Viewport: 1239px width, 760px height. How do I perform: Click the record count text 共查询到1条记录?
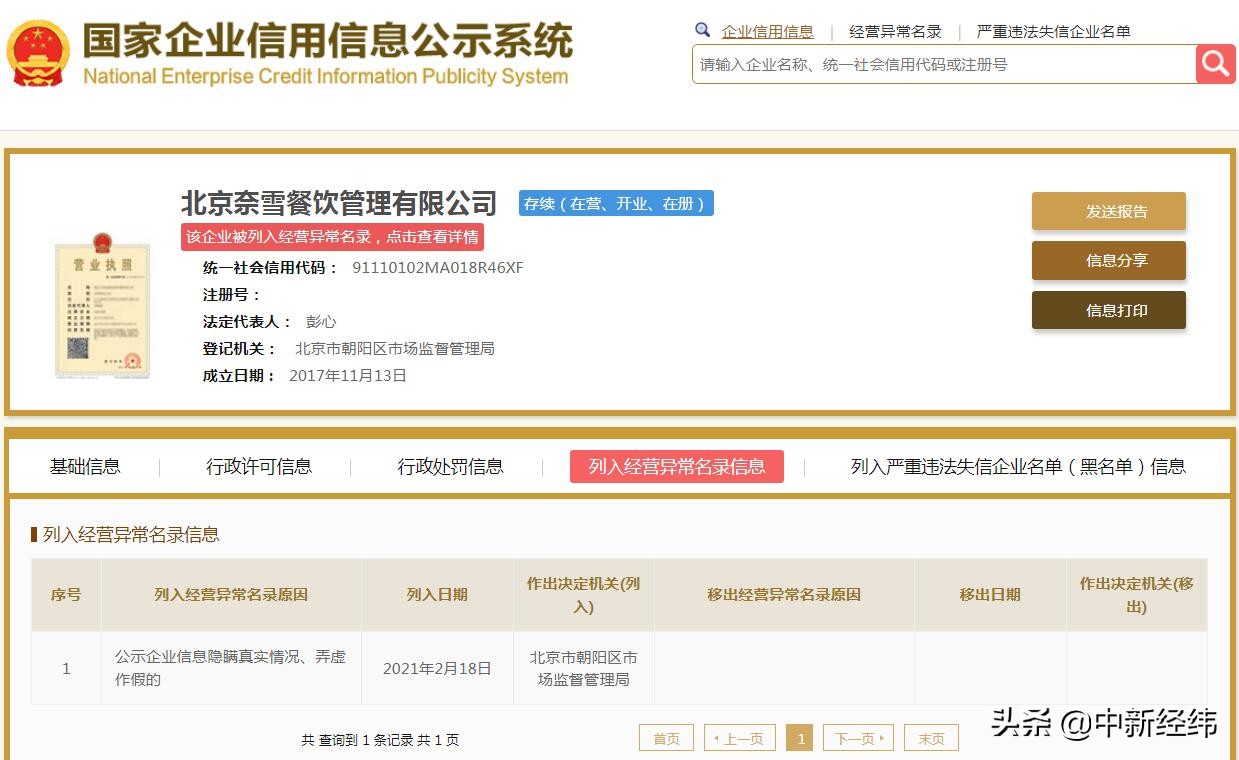pyautogui.click(x=380, y=740)
